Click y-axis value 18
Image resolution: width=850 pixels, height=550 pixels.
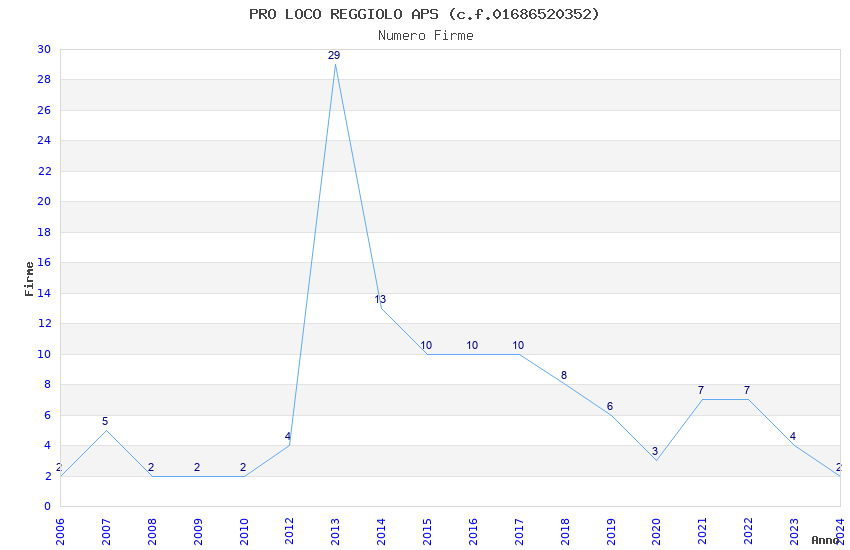[x=44, y=232]
